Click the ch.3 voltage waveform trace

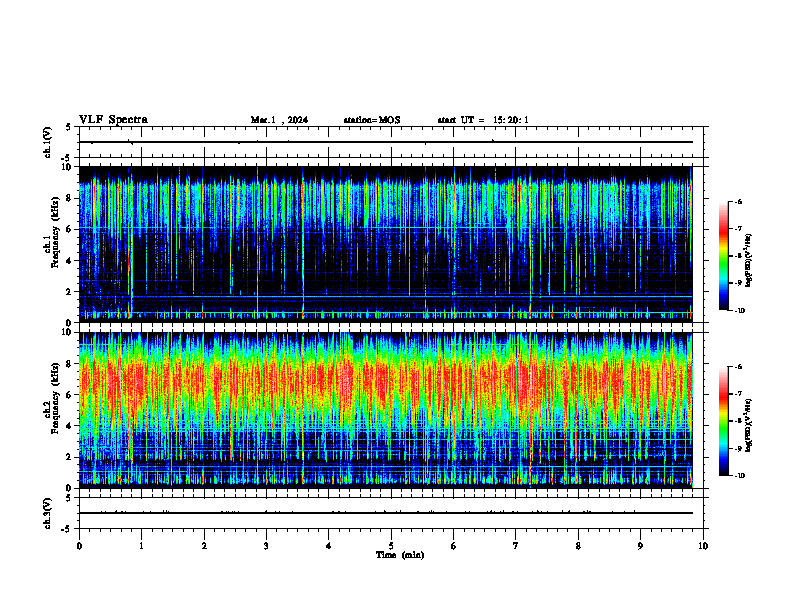[x=386, y=513]
